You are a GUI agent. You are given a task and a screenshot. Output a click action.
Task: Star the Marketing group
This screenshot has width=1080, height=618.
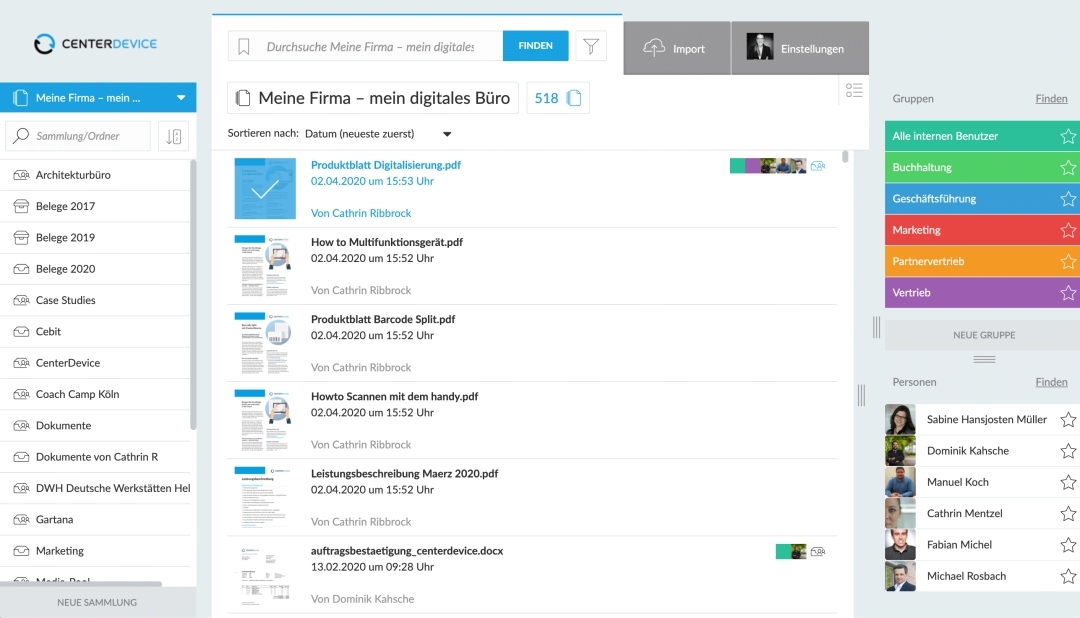click(1068, 230)
